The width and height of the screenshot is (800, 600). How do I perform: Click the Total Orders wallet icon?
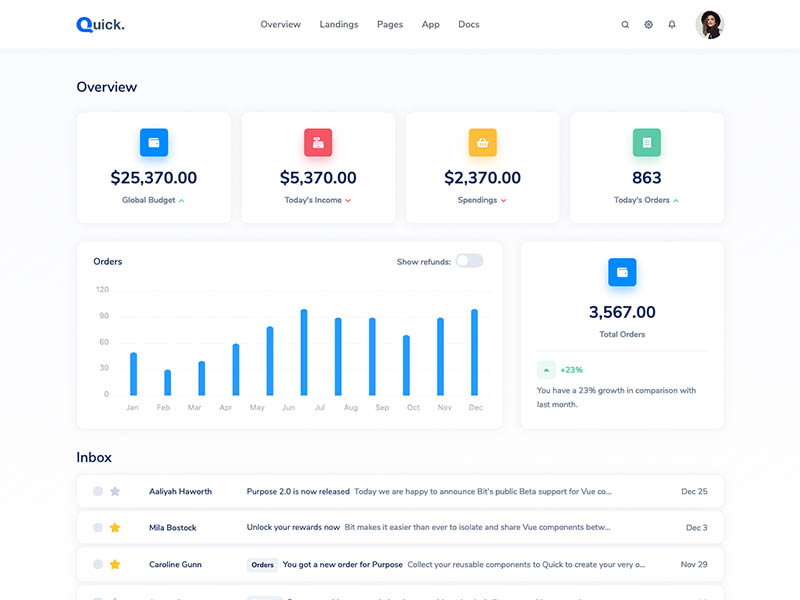(x=622, y=272)
